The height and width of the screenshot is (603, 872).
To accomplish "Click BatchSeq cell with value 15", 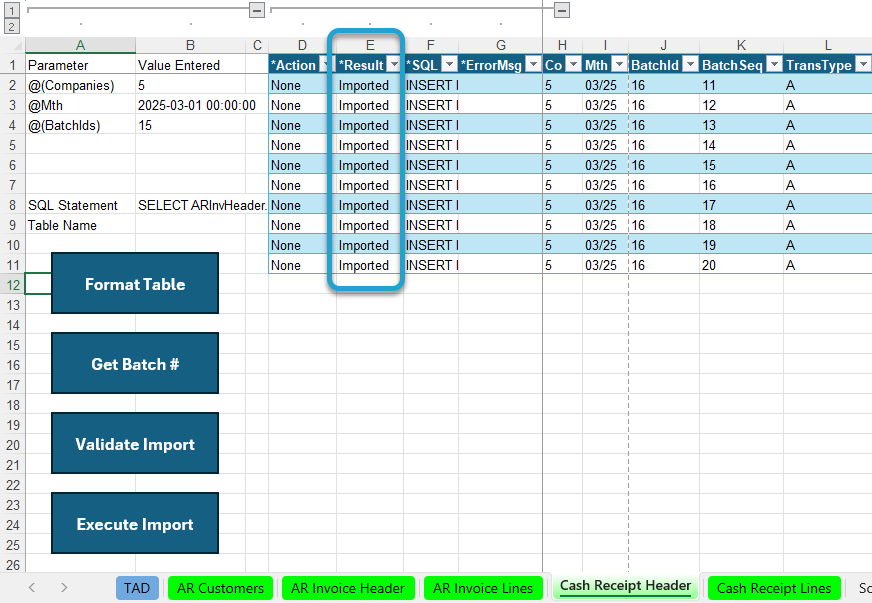I will [741, 165].
